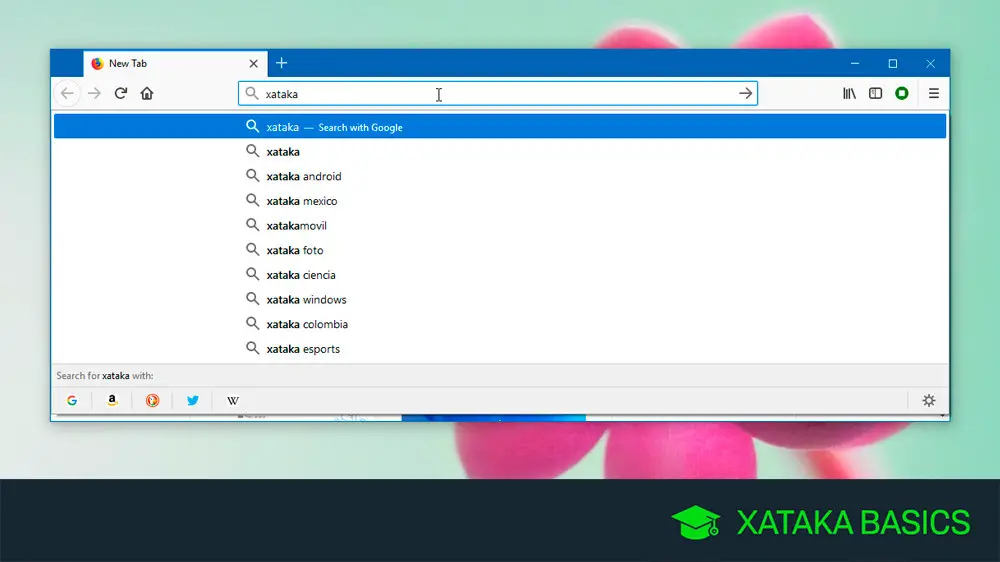This screenshot has height=562, width=1000.
Task: Open the Library icon in toolbar
Action: [x=849, y=94]
